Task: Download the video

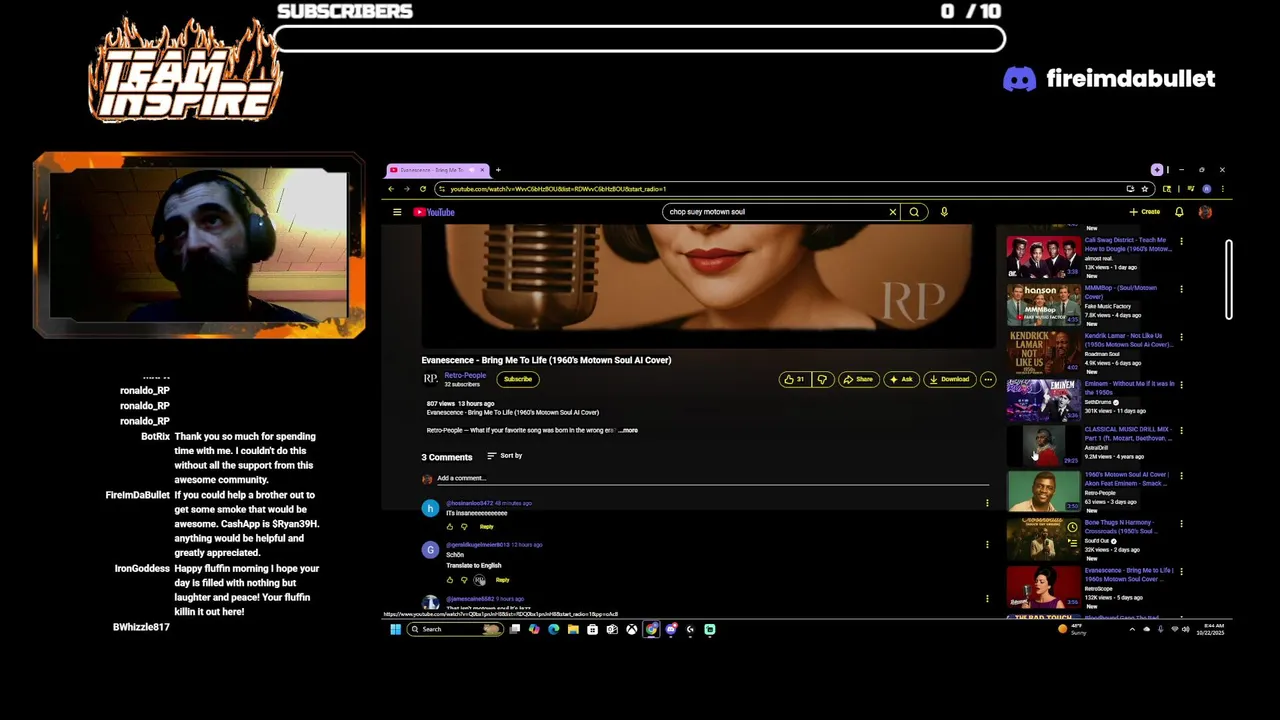Action: point(949,379)
